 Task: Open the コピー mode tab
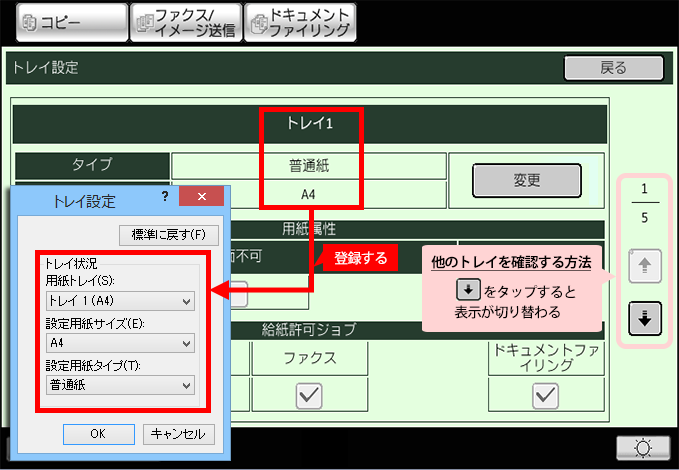[64, 22]
